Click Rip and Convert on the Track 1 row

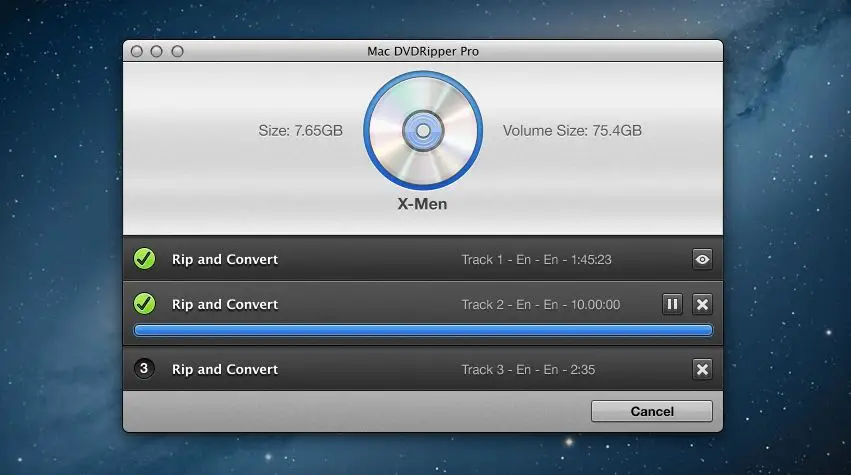pos(225,259)
